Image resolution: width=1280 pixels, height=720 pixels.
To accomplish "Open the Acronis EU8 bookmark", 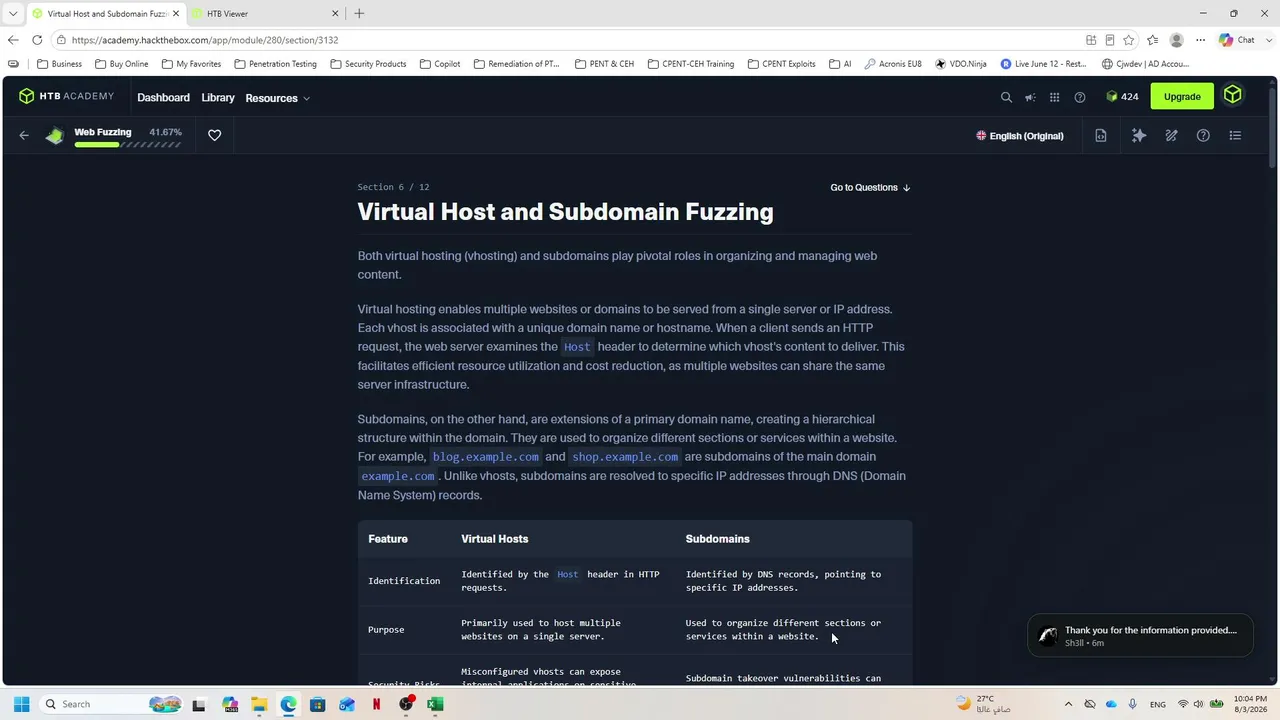I will [x=892, y=64].
